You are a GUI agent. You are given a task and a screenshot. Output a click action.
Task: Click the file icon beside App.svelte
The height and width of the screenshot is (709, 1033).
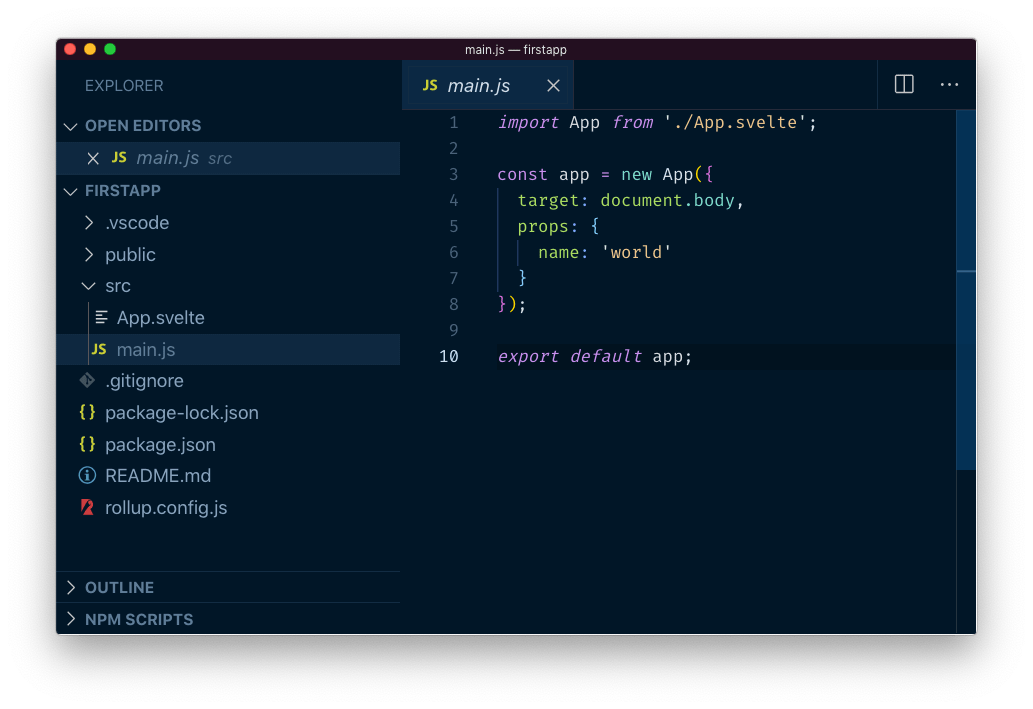pyautogui.click(x=101, y=318)
